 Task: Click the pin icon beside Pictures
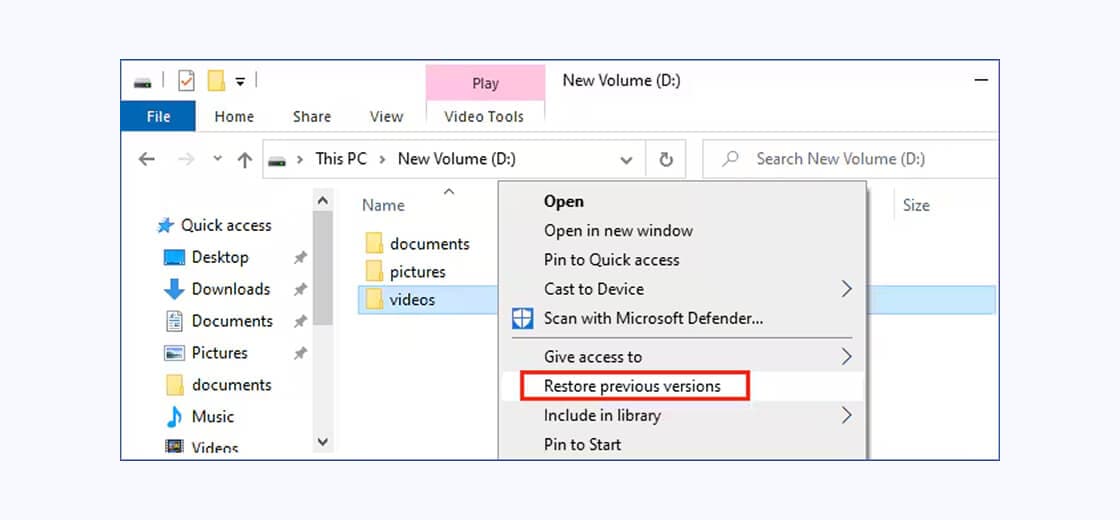(x=301, y=353)
